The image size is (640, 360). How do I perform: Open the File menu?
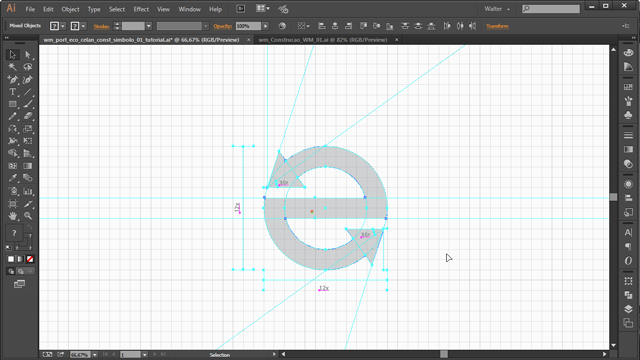[30, 9]
